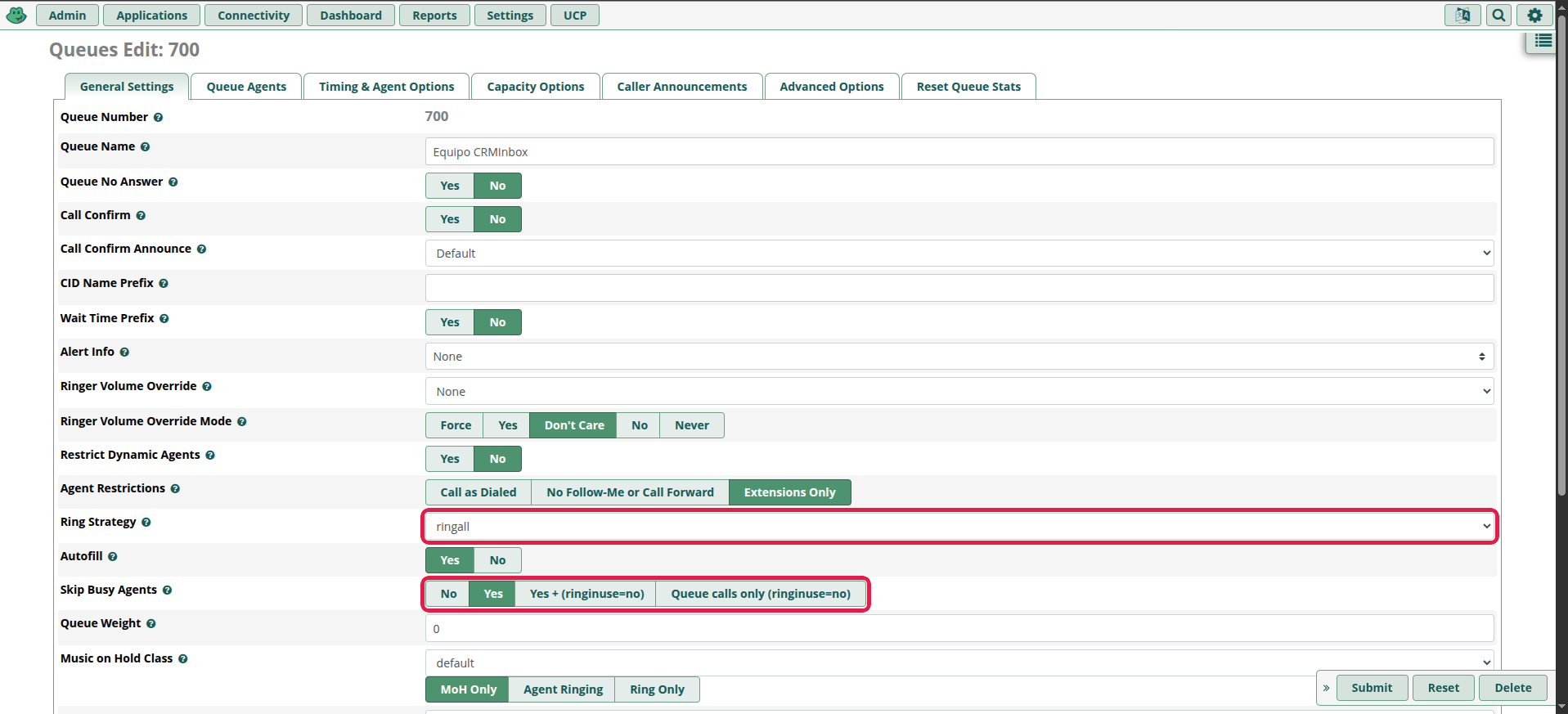This screenshot has height=714, width=1568.
Task: Set Queue No Answer to Yes
Action: coord(450,186)
